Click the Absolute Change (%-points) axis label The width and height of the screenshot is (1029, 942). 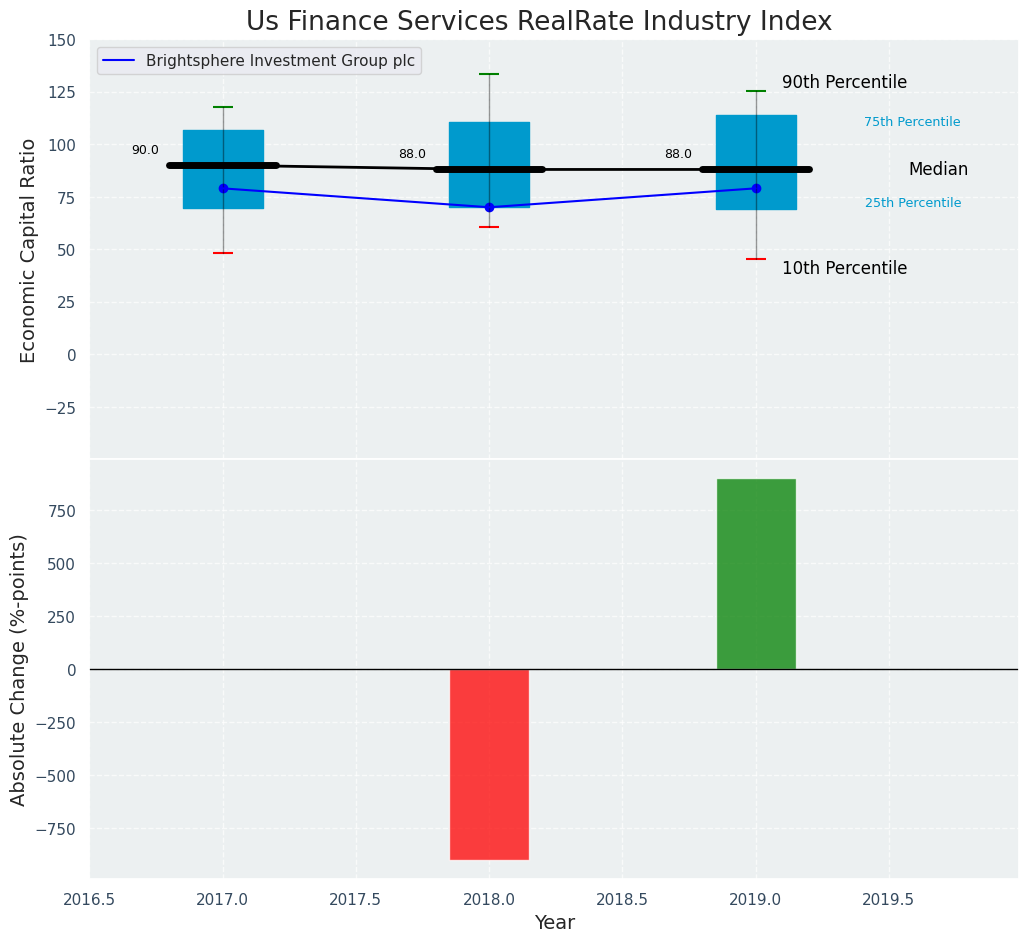[x=19, y=669]
